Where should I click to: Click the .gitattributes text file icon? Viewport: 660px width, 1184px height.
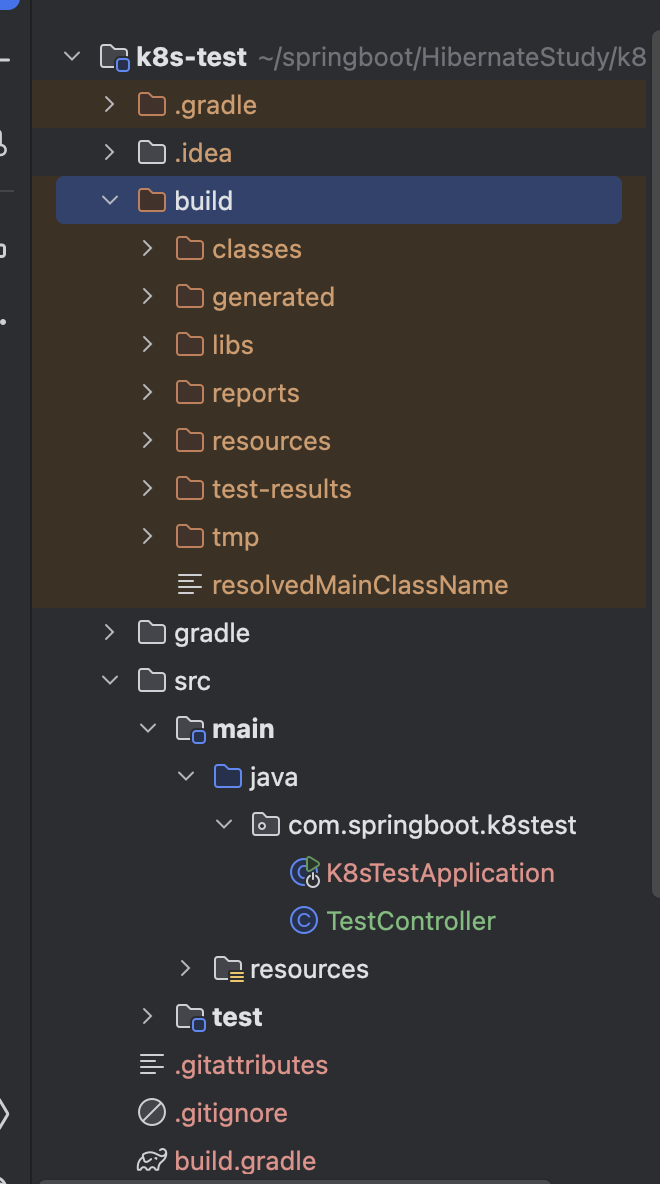point(152,1065)
